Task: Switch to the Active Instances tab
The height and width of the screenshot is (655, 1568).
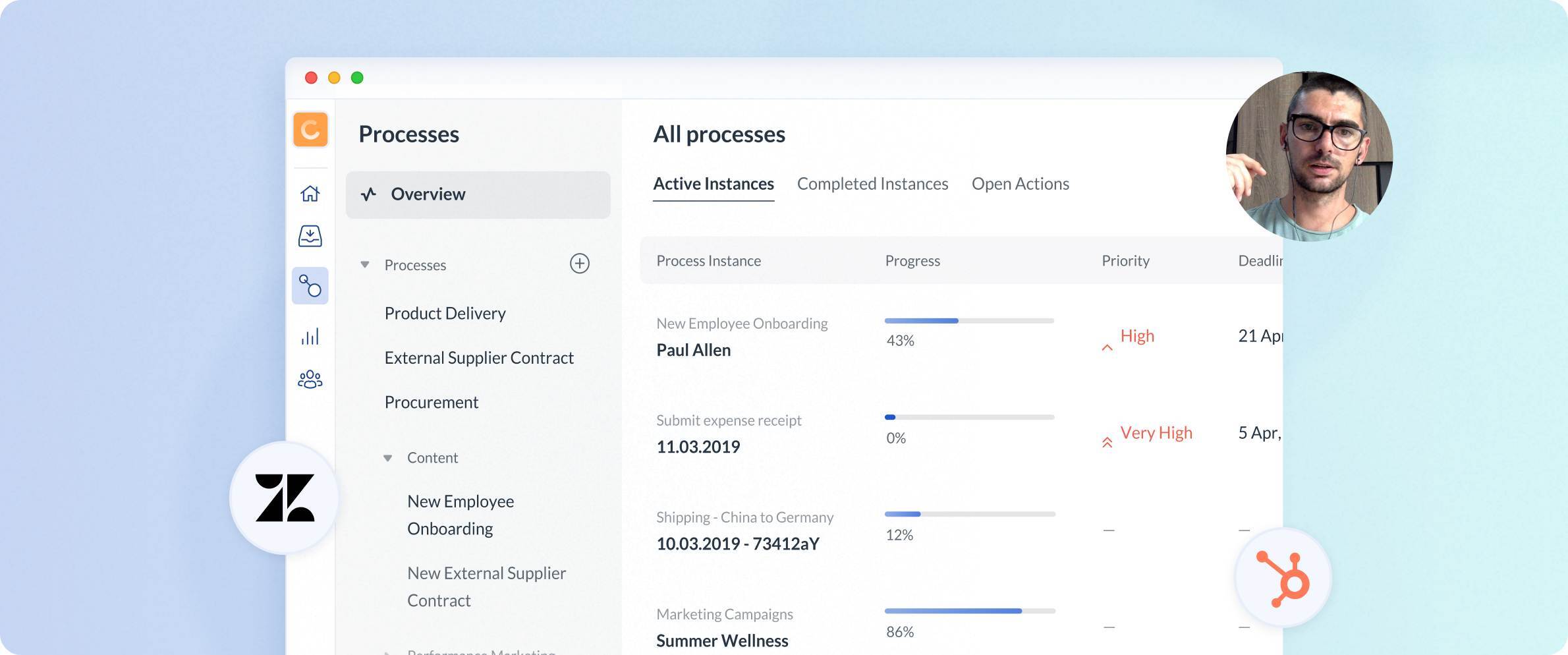Action: click(x=714, y=184)
